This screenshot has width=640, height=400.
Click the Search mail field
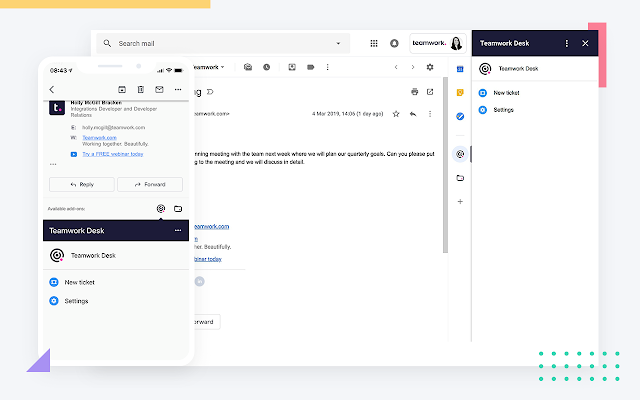[223, 43]
